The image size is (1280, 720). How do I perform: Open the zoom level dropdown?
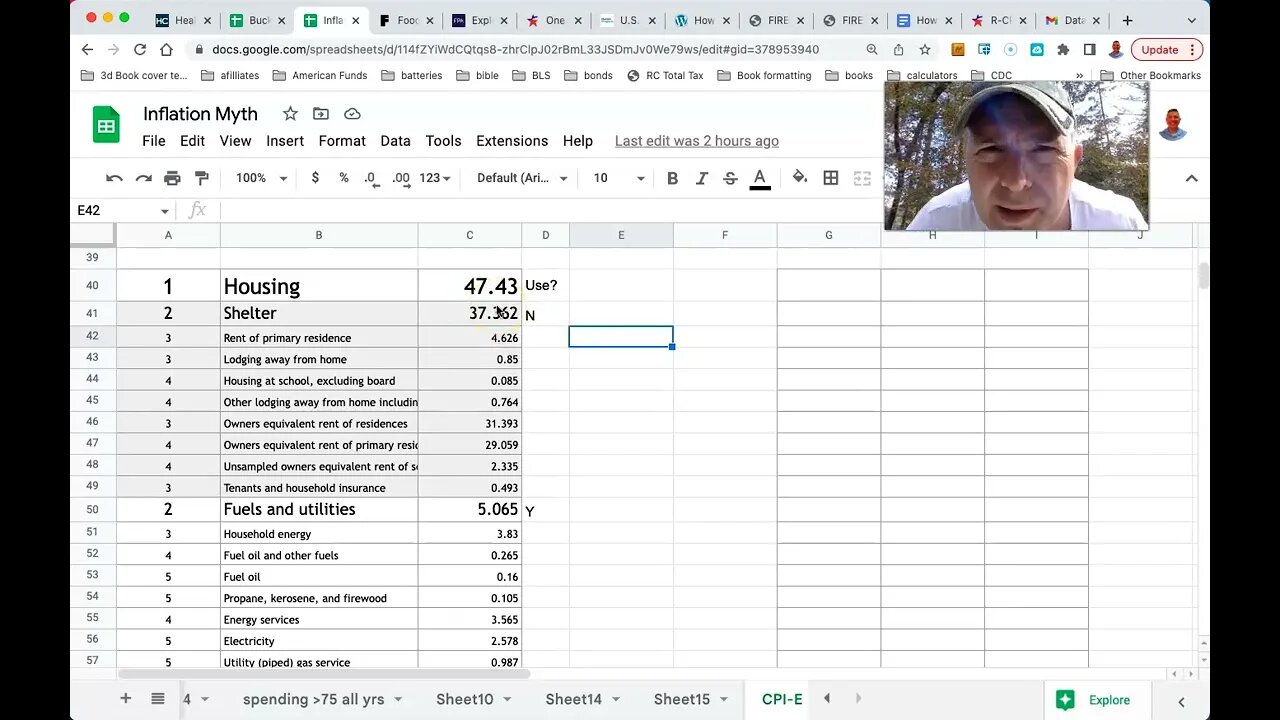click(261, 178)
